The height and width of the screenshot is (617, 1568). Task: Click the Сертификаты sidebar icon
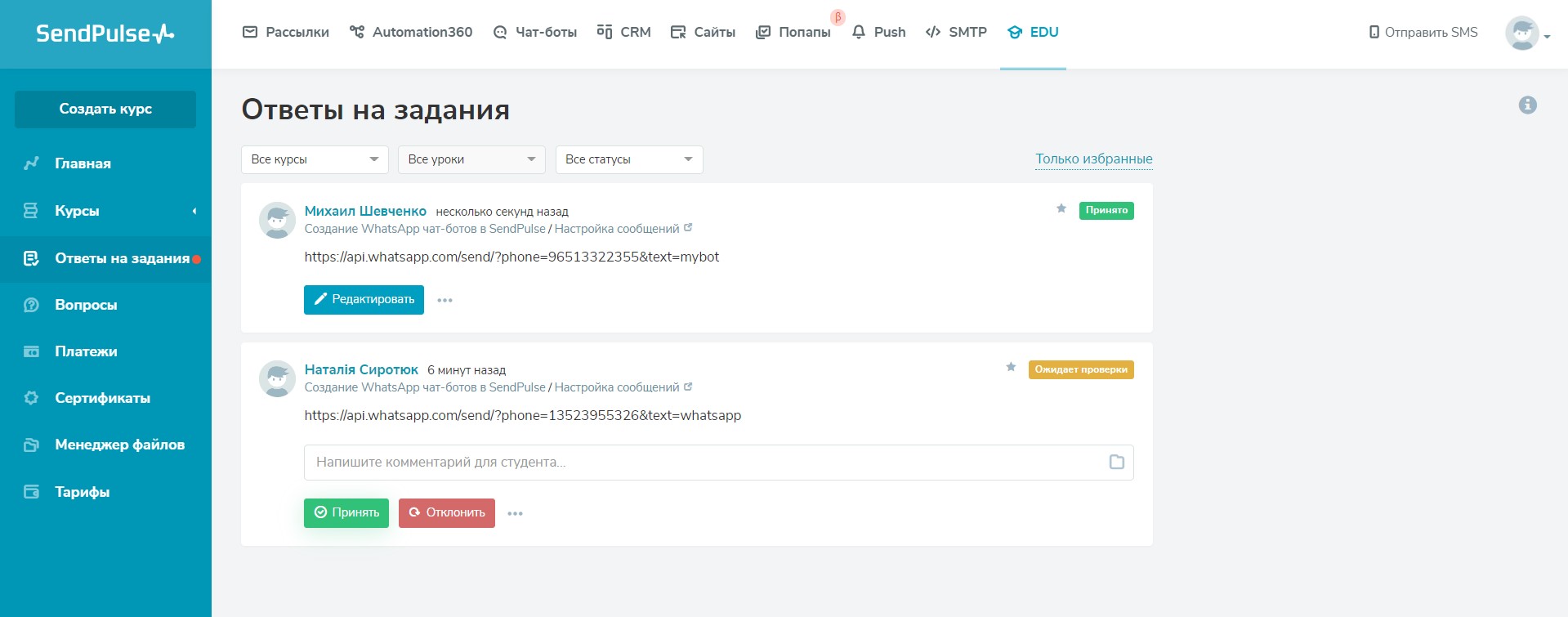pyautogui.click(x=31, y=398)
